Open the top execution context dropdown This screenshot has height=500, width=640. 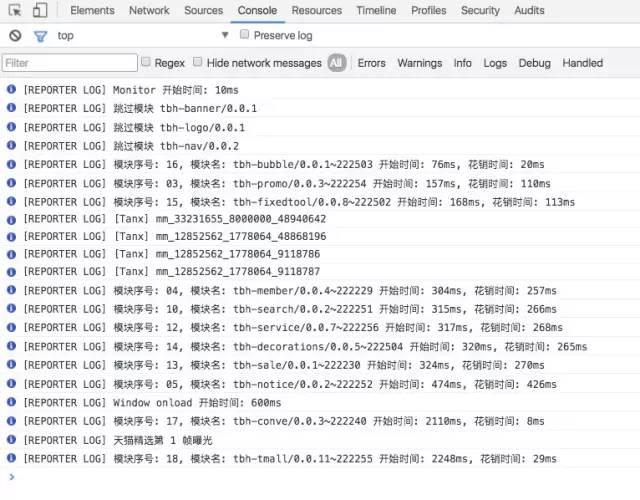(x=142, y=36)
